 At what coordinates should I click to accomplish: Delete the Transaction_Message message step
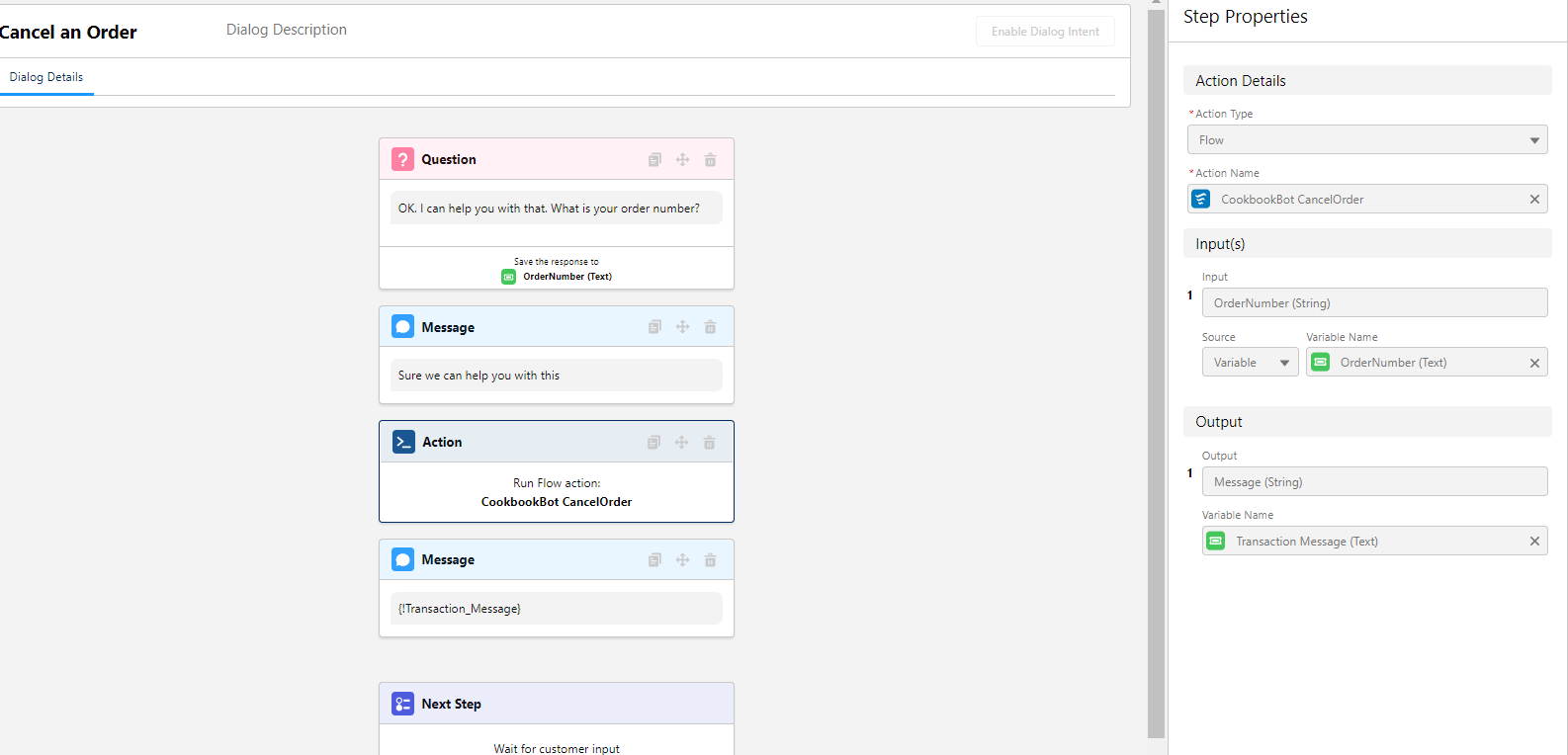710,560
